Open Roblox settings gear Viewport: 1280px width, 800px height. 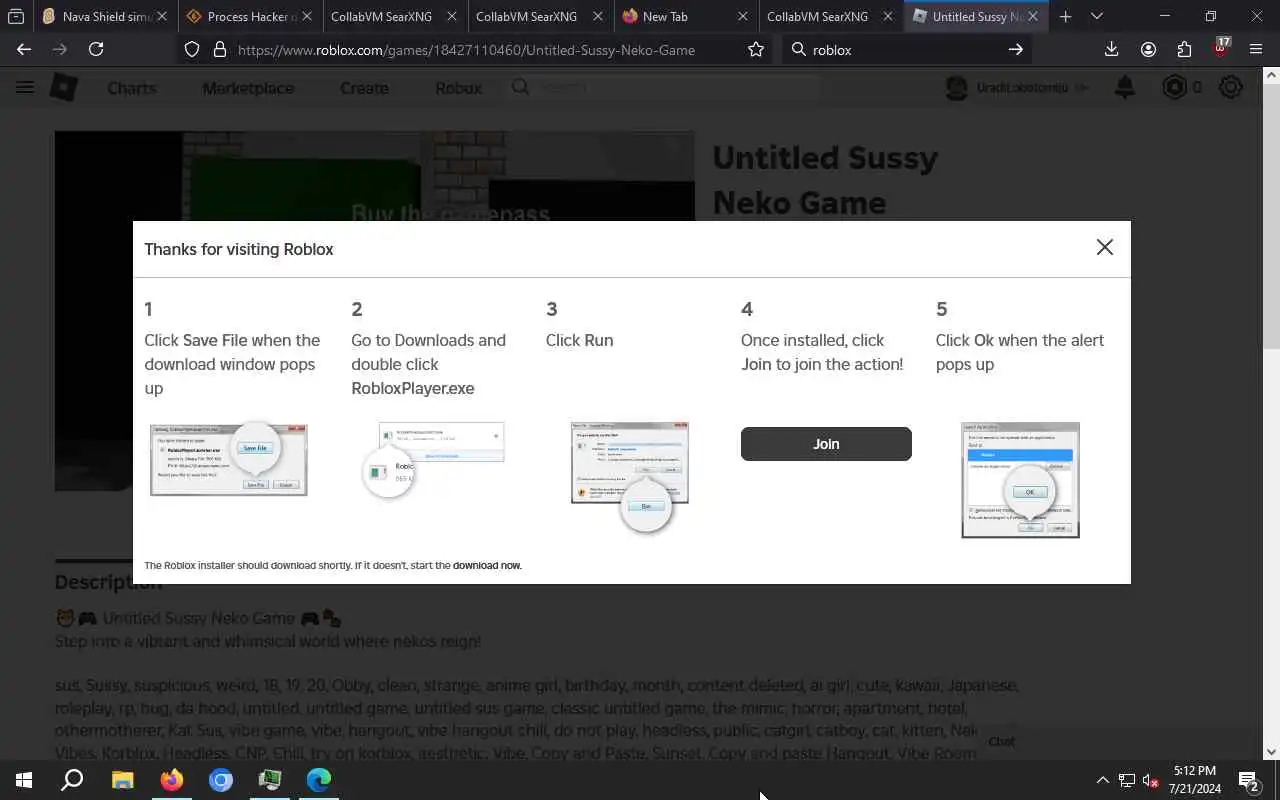[x=1231, y=87]
